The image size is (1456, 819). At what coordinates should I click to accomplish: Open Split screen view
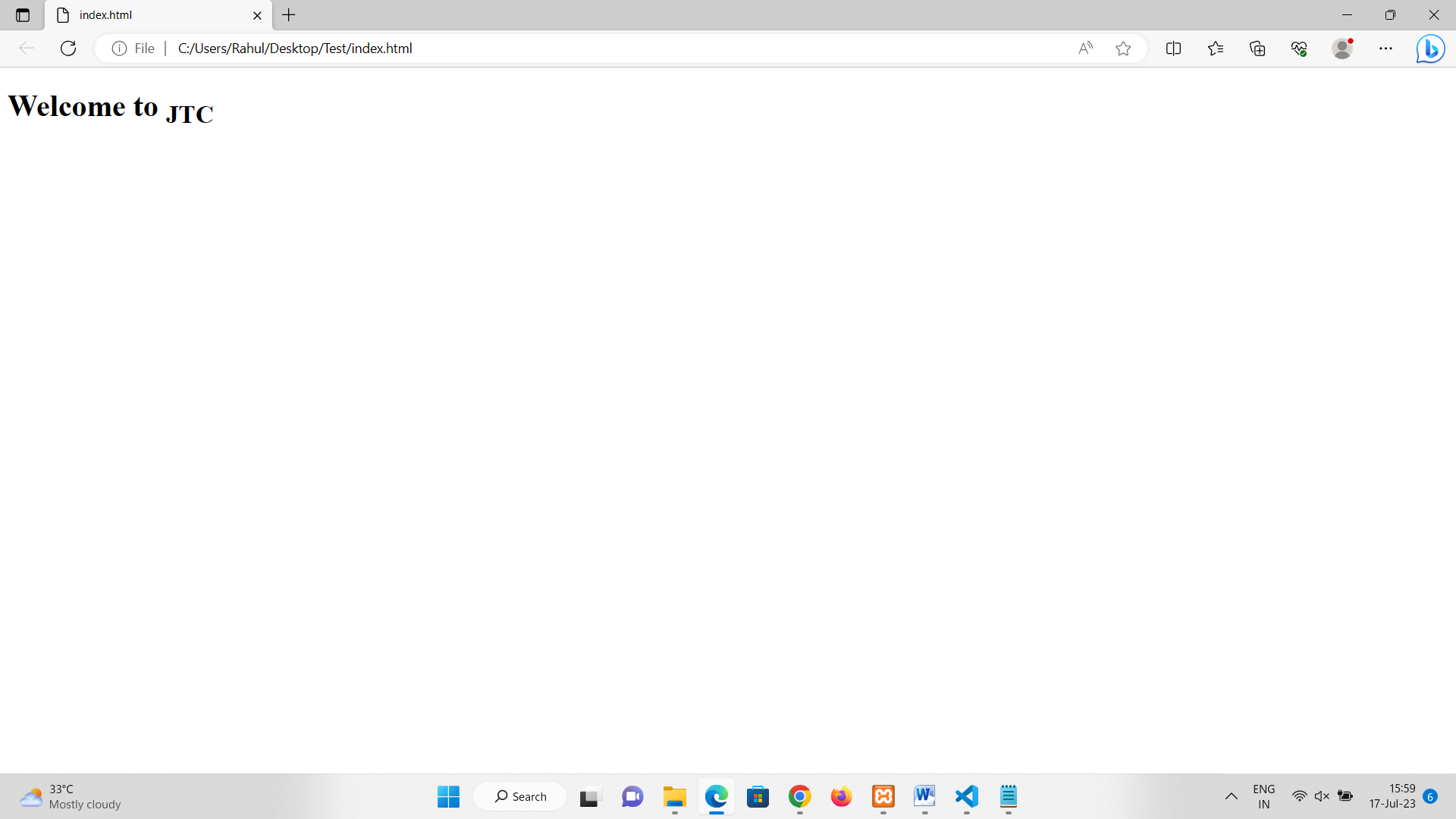click(x=1173, y=49)
